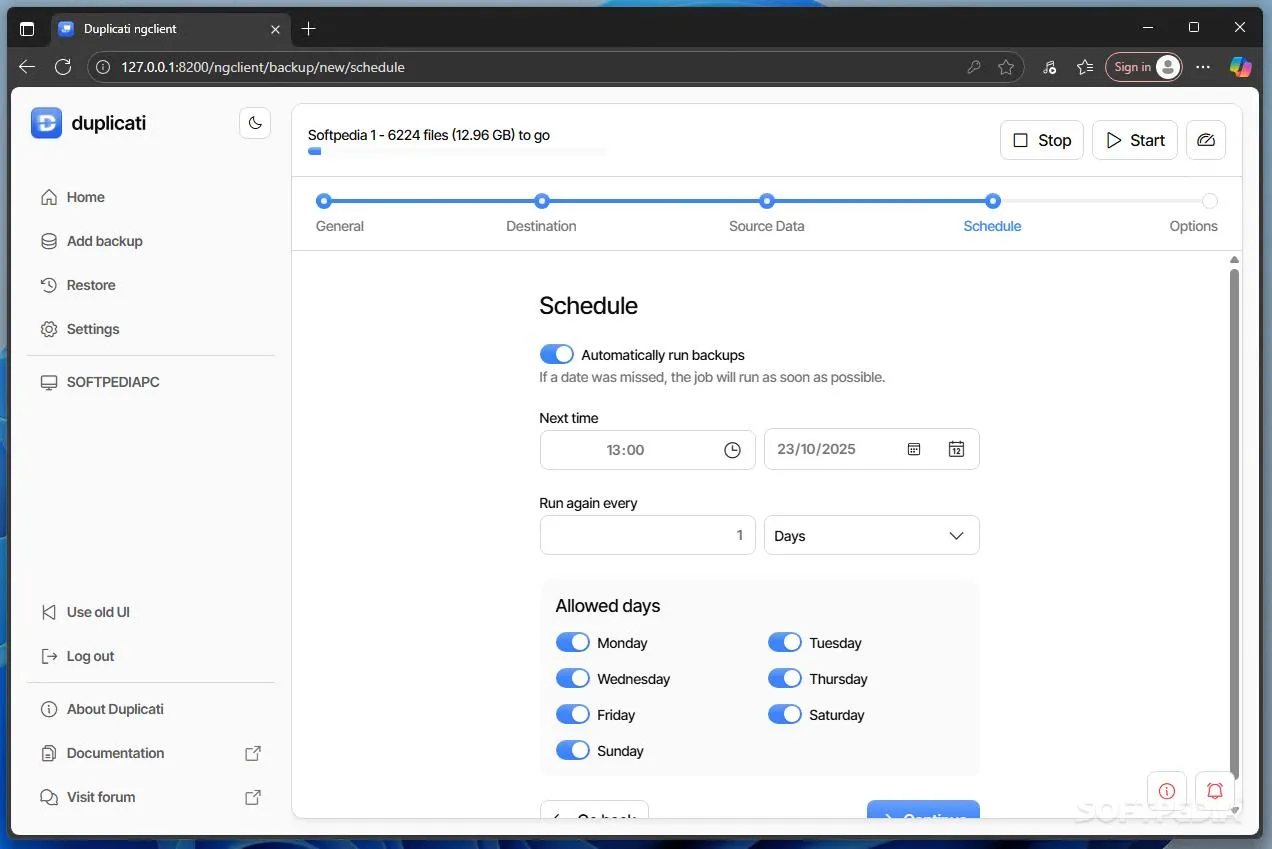Click the clock icon in Next time
Screen dimensions: 1272x849
pyautogui.click(x=732, y=450)
